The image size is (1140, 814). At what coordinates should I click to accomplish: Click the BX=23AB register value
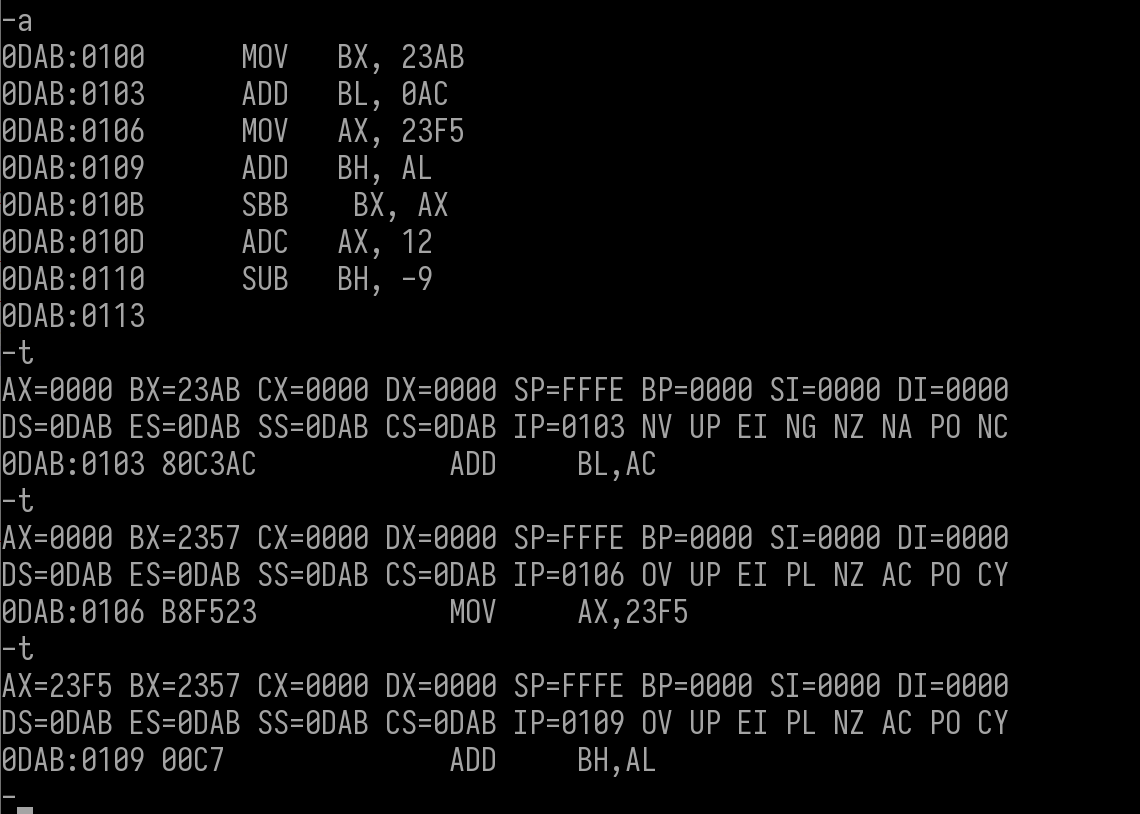[x=185, y=390]
